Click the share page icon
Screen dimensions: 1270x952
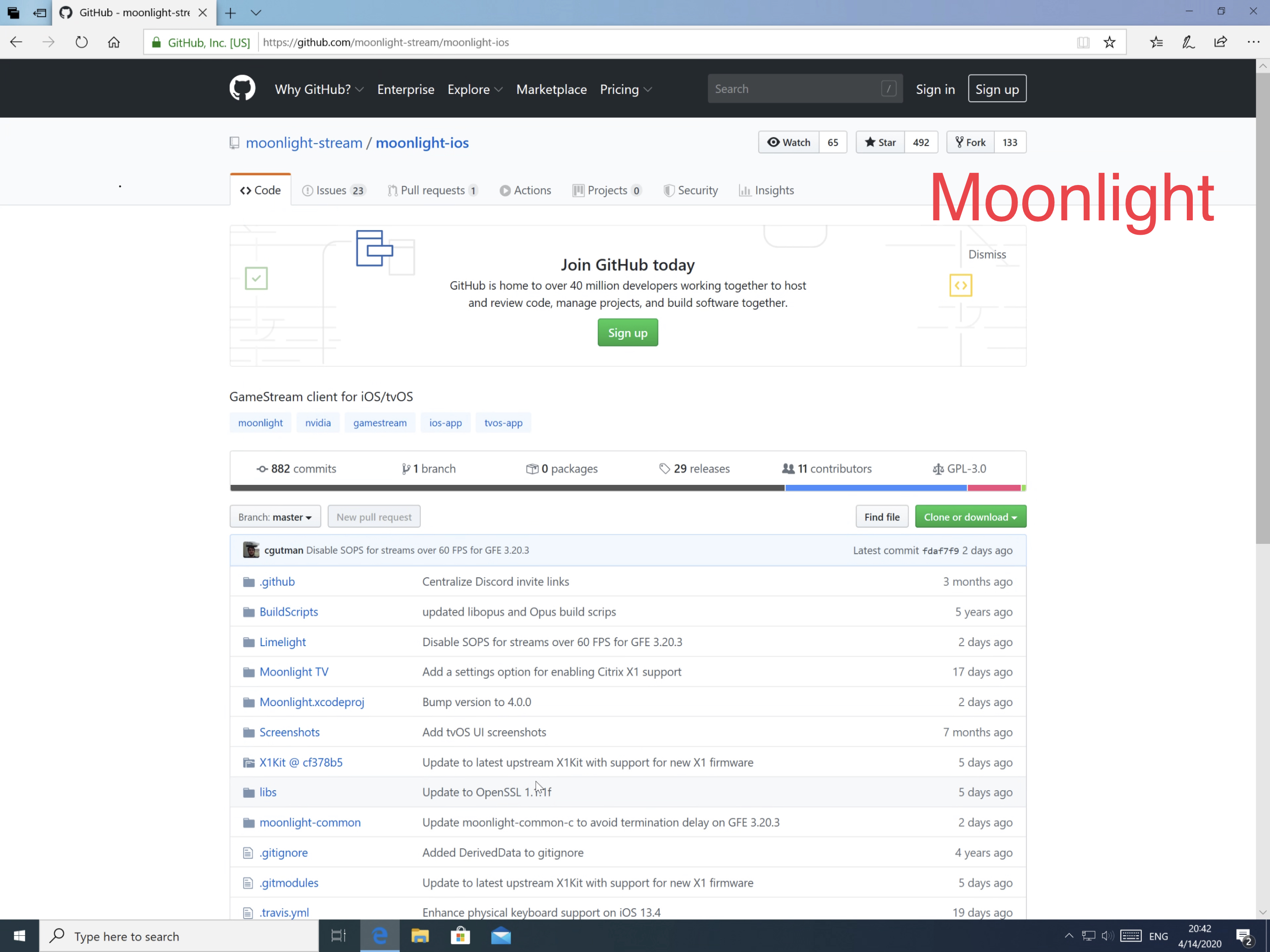click(1220, 42)
